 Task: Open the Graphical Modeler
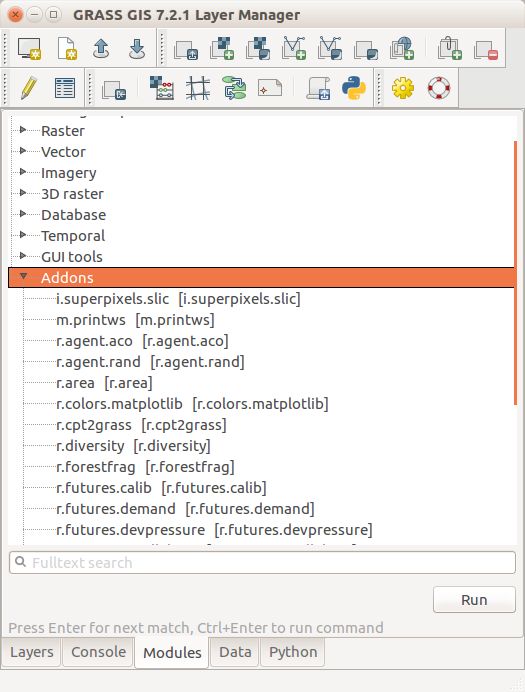coord(234,87)
